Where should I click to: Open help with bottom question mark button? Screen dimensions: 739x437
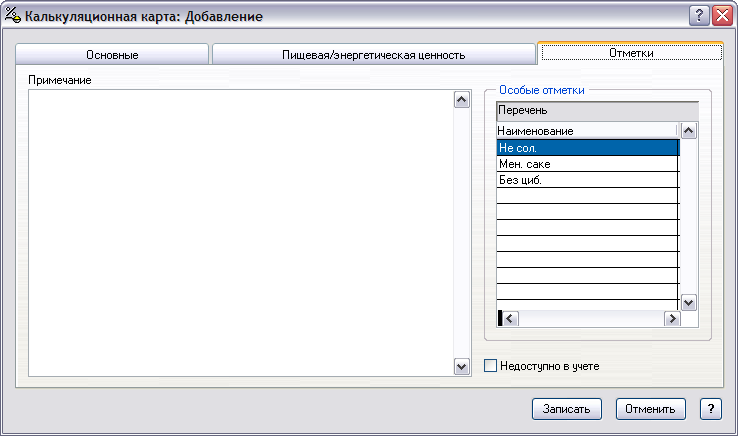[711, 409]
